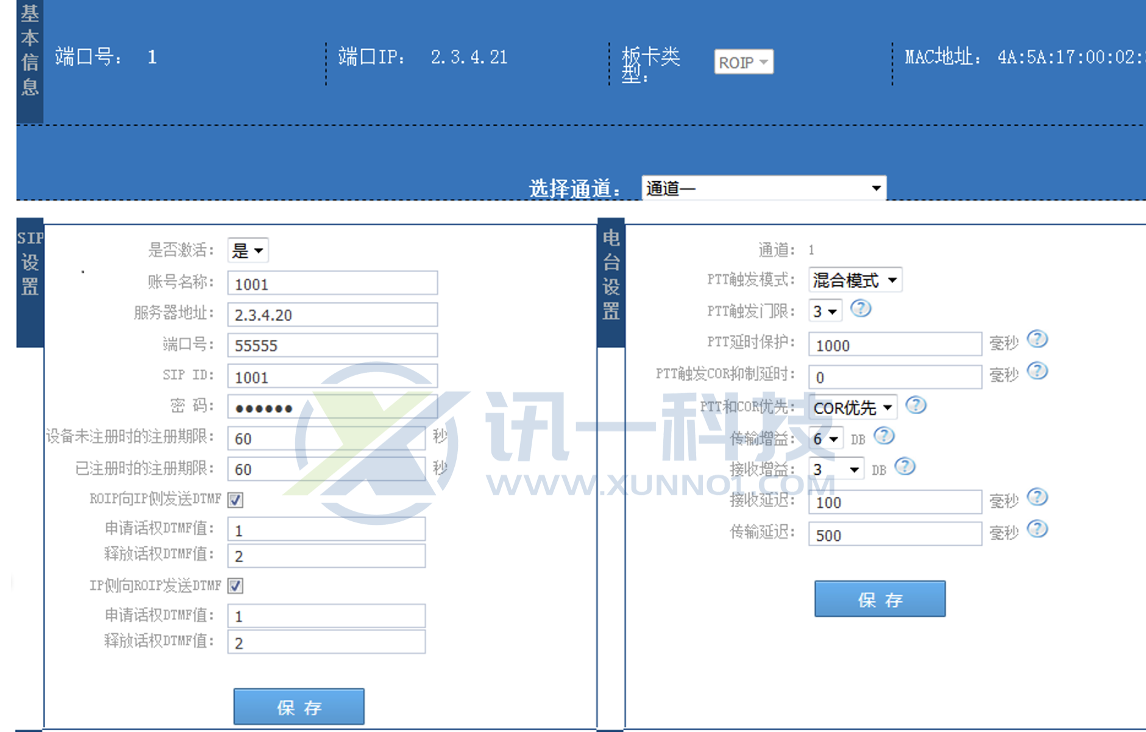Open help for PTT触发COR抑制延时
The height and width of the screenshot is (732, 1146).
click(1037, 372)
